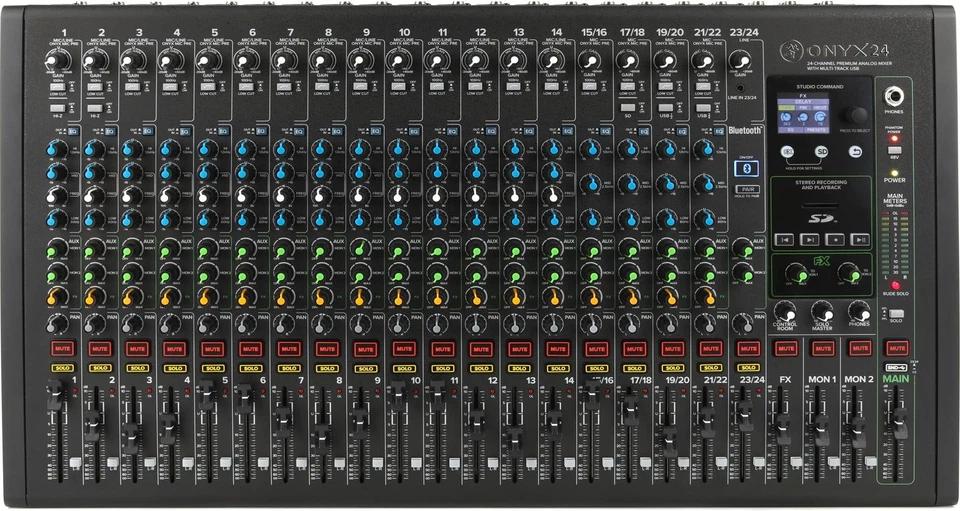Select channel 4 PAN knob
The height and width of the screenshot is (511, 960).
pyautogui.click(x=170, y=324)
